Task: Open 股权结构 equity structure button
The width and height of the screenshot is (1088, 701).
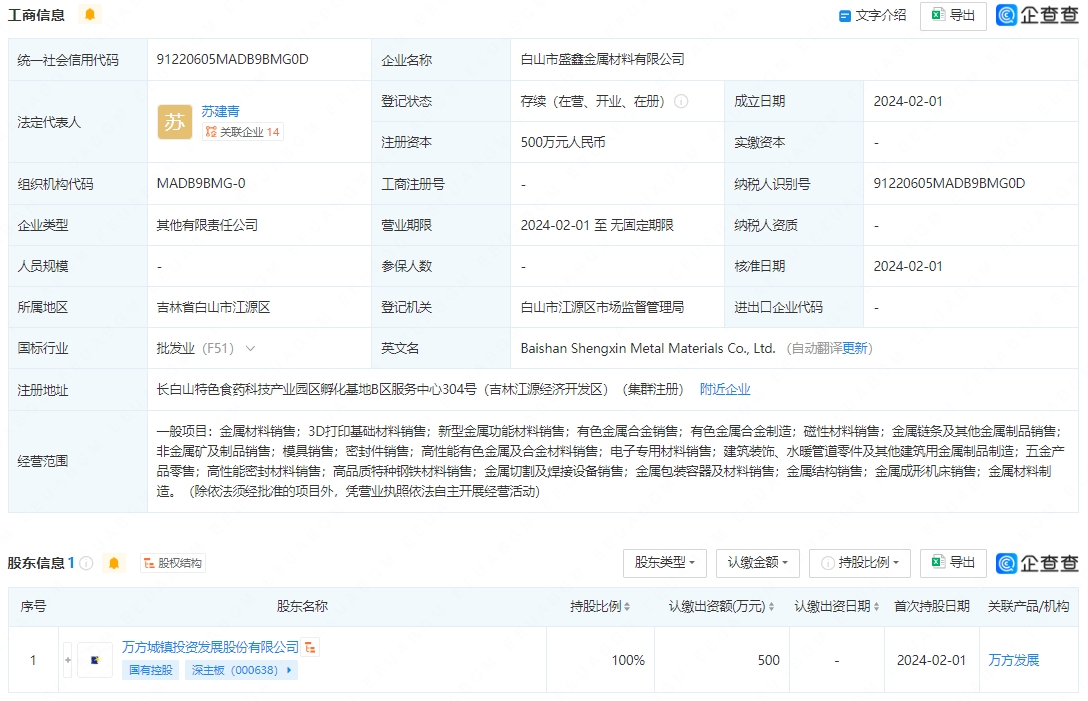Action: pos(173,563)
